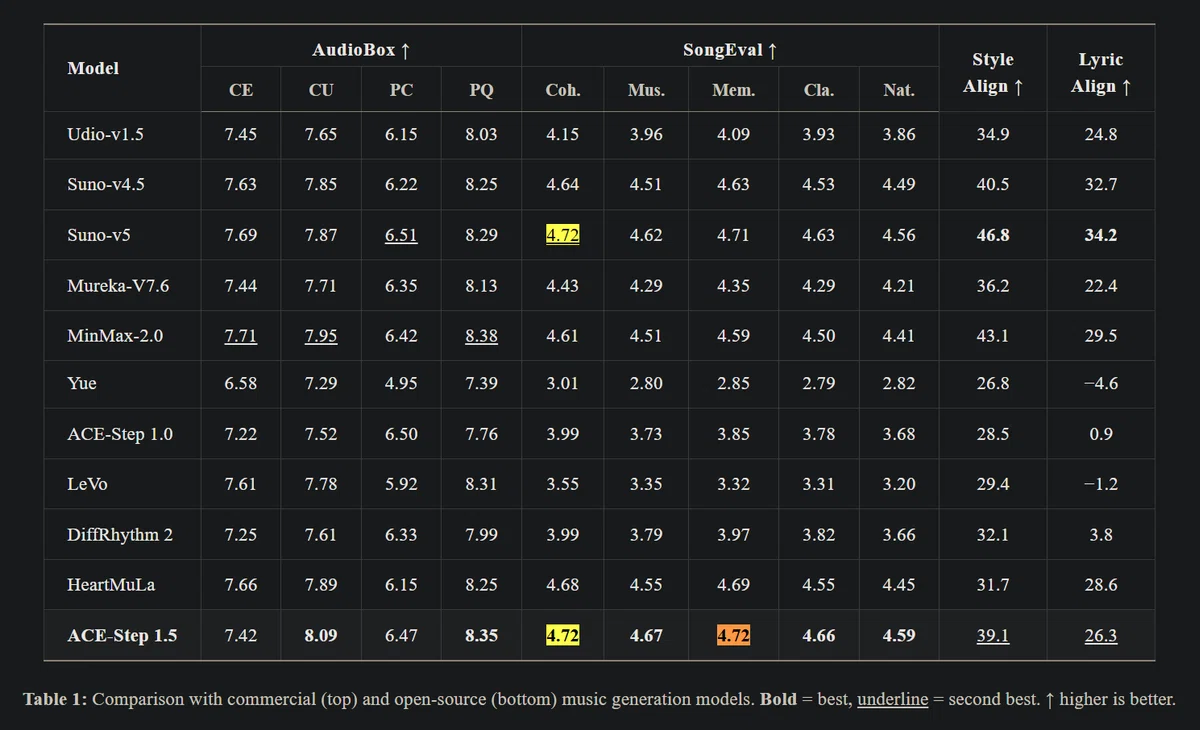Viewport: 1200px width, 730px height.
Task: Select the ACE-Step 1.5 model name
Action: [x=122, y=635]
